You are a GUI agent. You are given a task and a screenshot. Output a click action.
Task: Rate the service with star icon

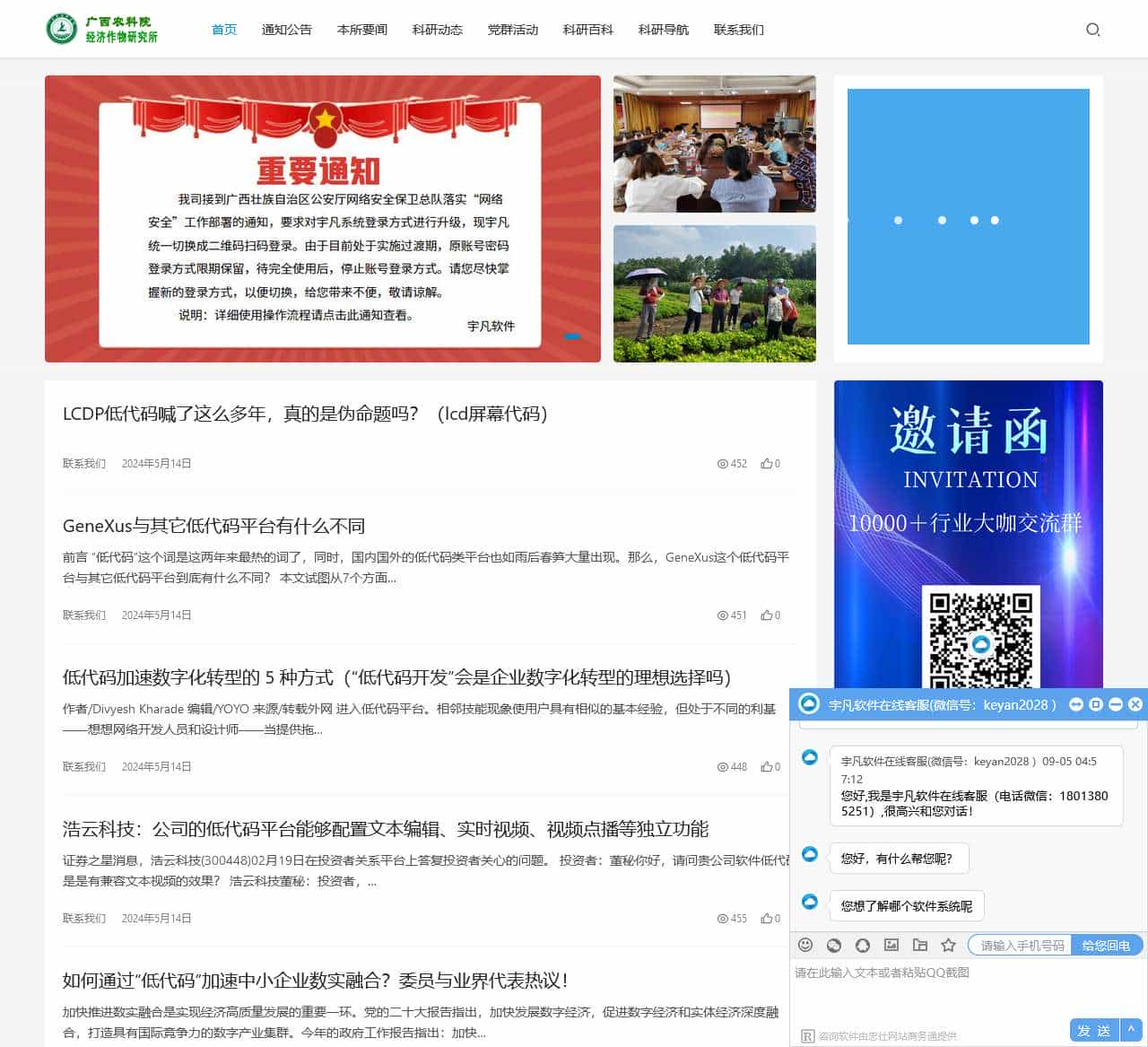coord(949,945)
